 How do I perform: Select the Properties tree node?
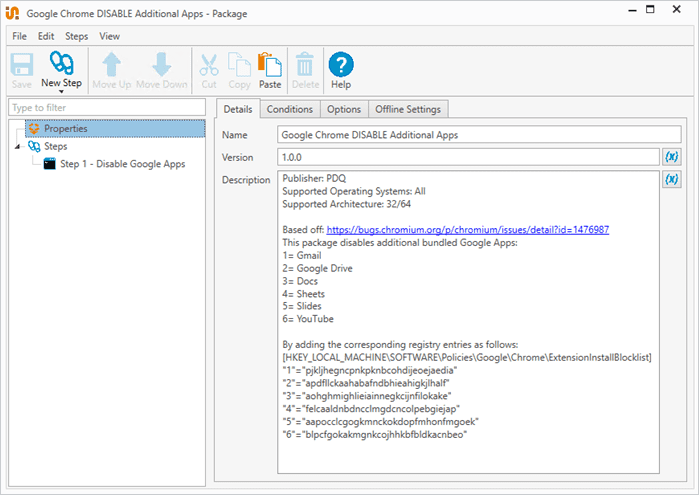click(x=115, y=128)
